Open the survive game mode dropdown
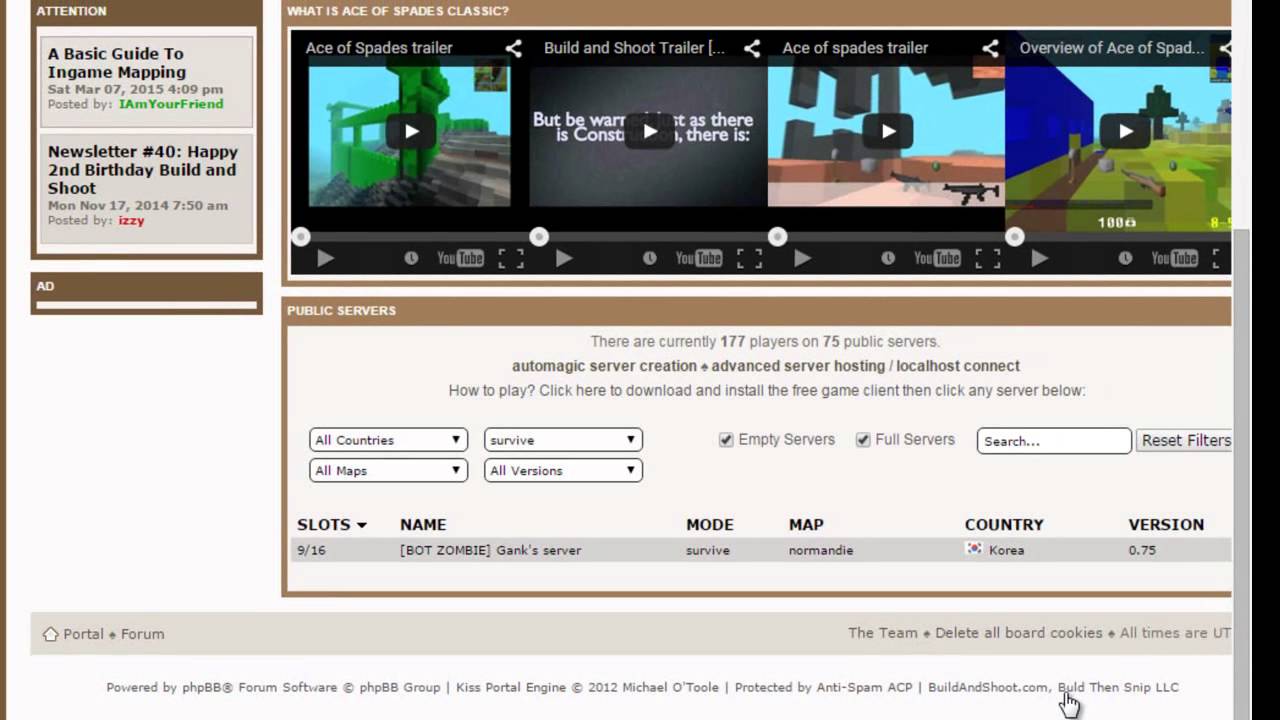This screenshot has height=720, width=1280. point(563,440)
